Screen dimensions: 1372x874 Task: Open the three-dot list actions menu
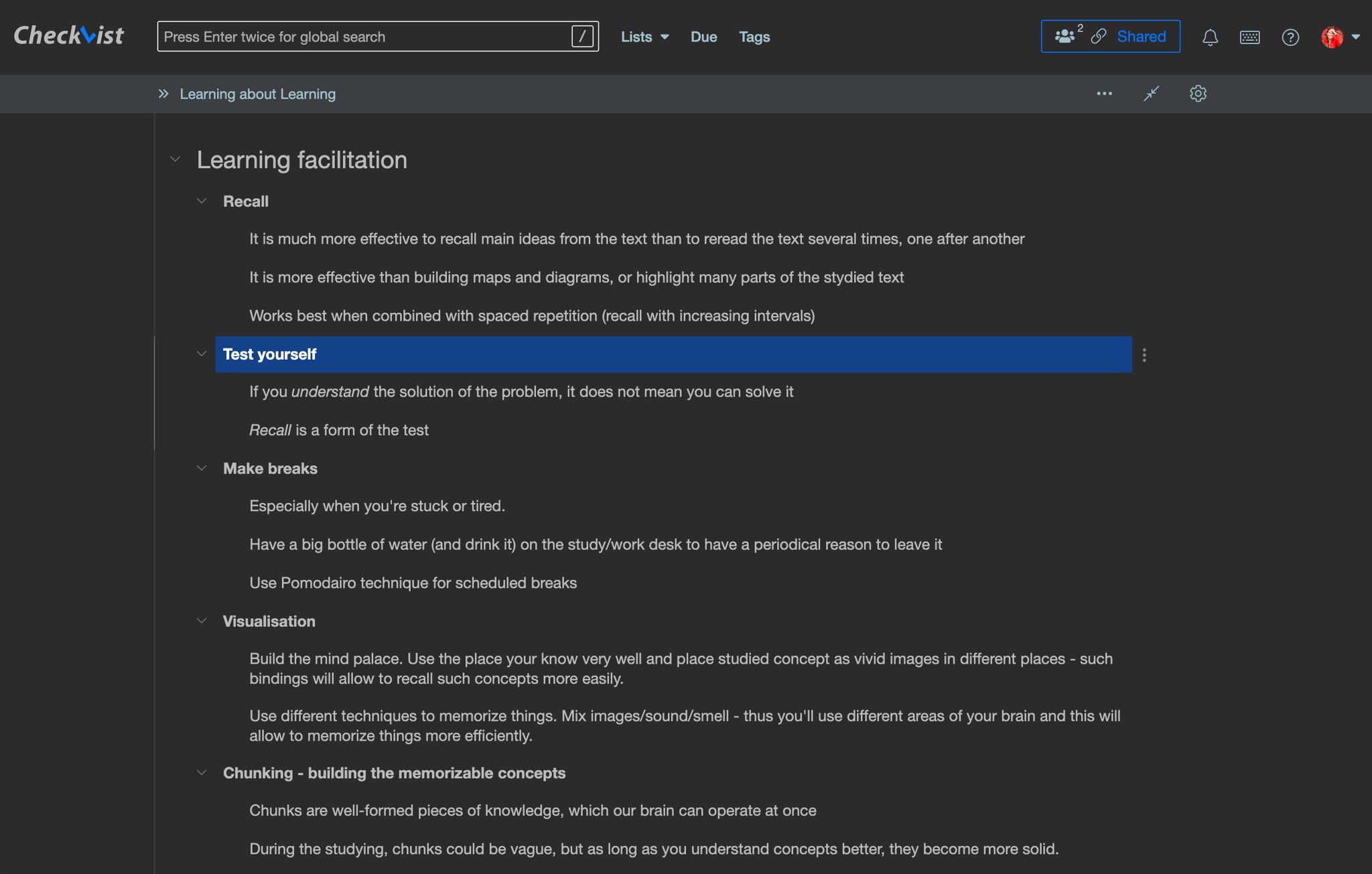click(1104, 93)
